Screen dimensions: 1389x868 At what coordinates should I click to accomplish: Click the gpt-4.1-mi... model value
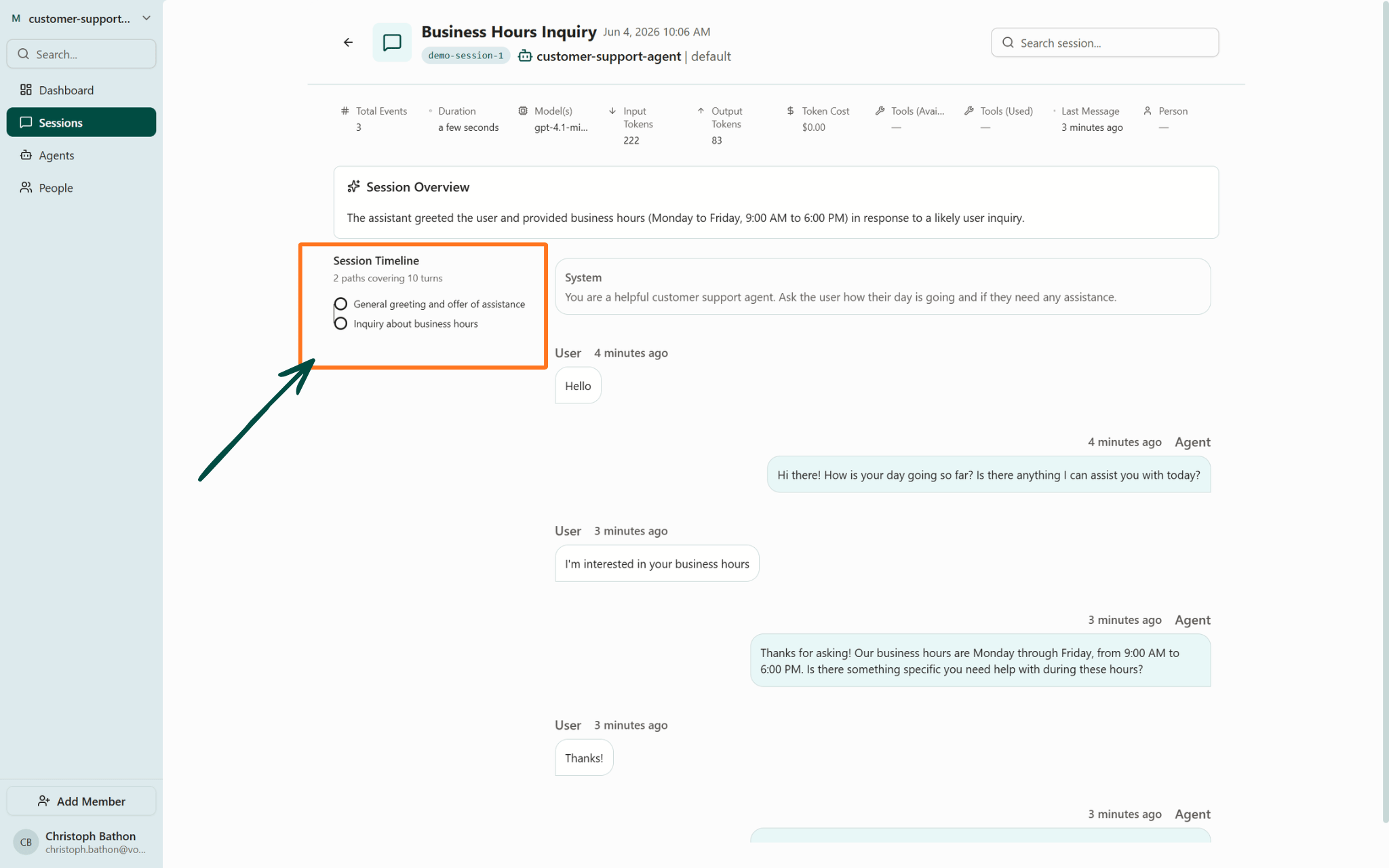pyautogui.click(x=561, y=127)
